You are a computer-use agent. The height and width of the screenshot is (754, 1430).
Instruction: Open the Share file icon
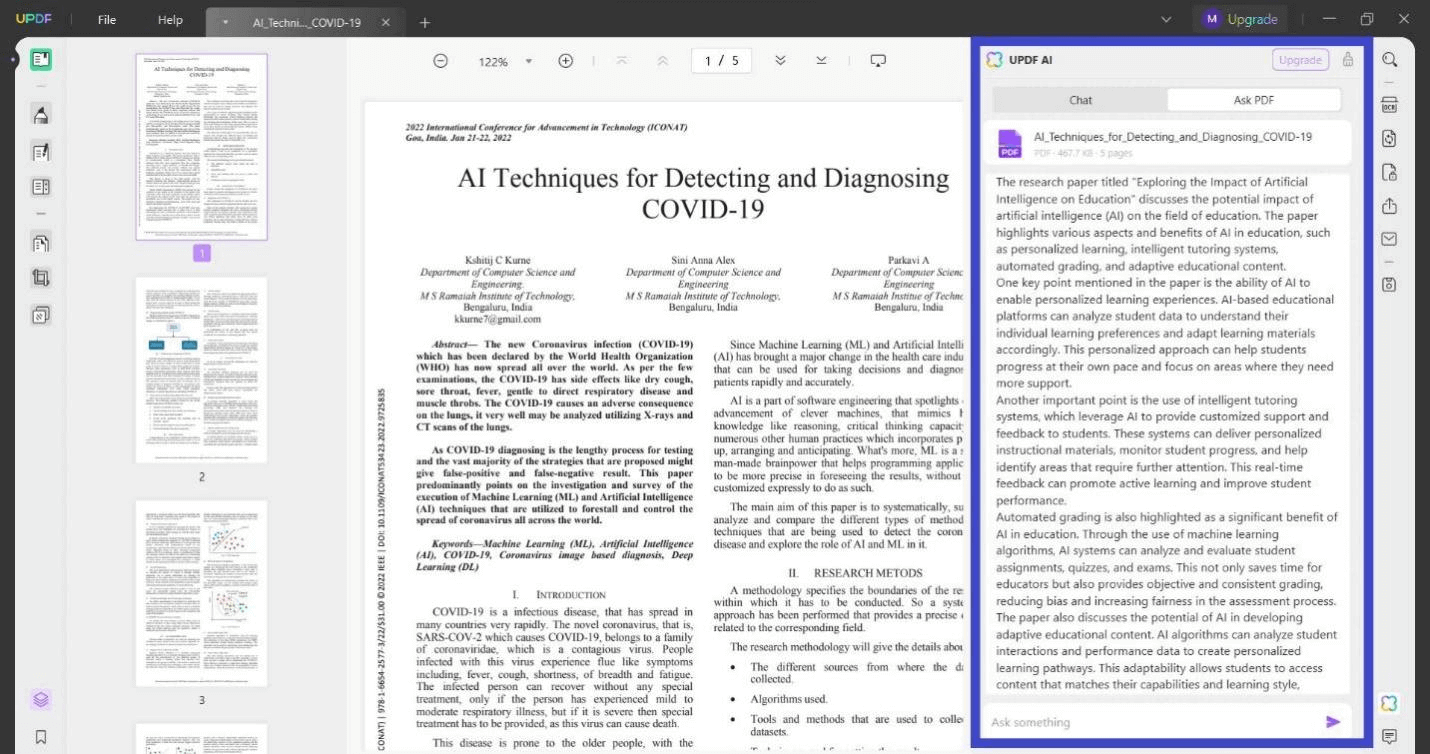coord(1389,206)
